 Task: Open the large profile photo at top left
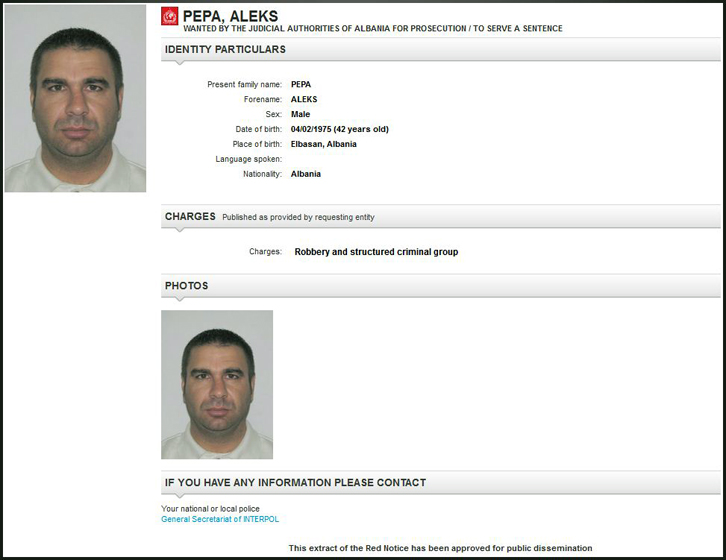click(75, 98)
